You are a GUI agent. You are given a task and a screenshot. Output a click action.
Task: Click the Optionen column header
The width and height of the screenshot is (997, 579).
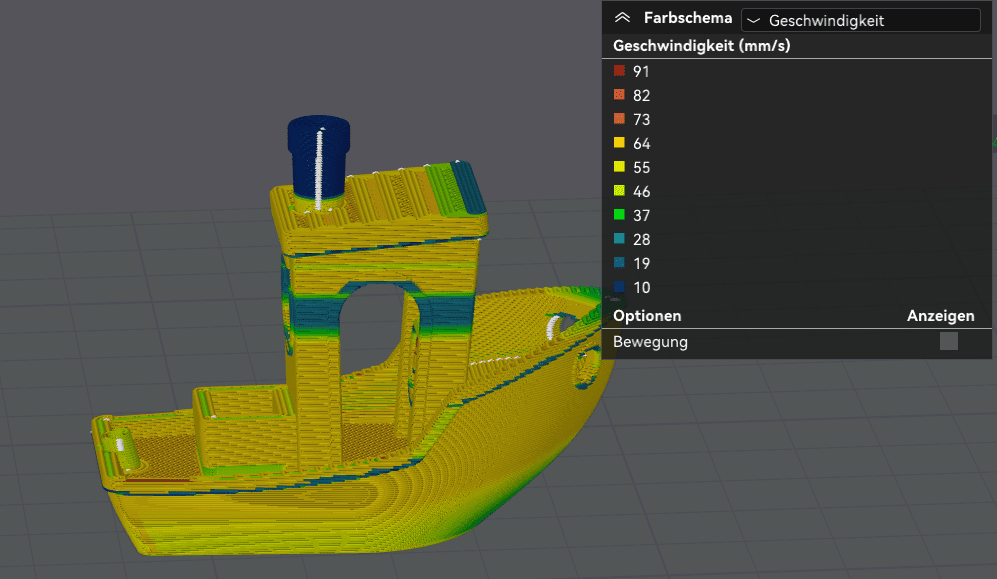click(x=647, y=316)
